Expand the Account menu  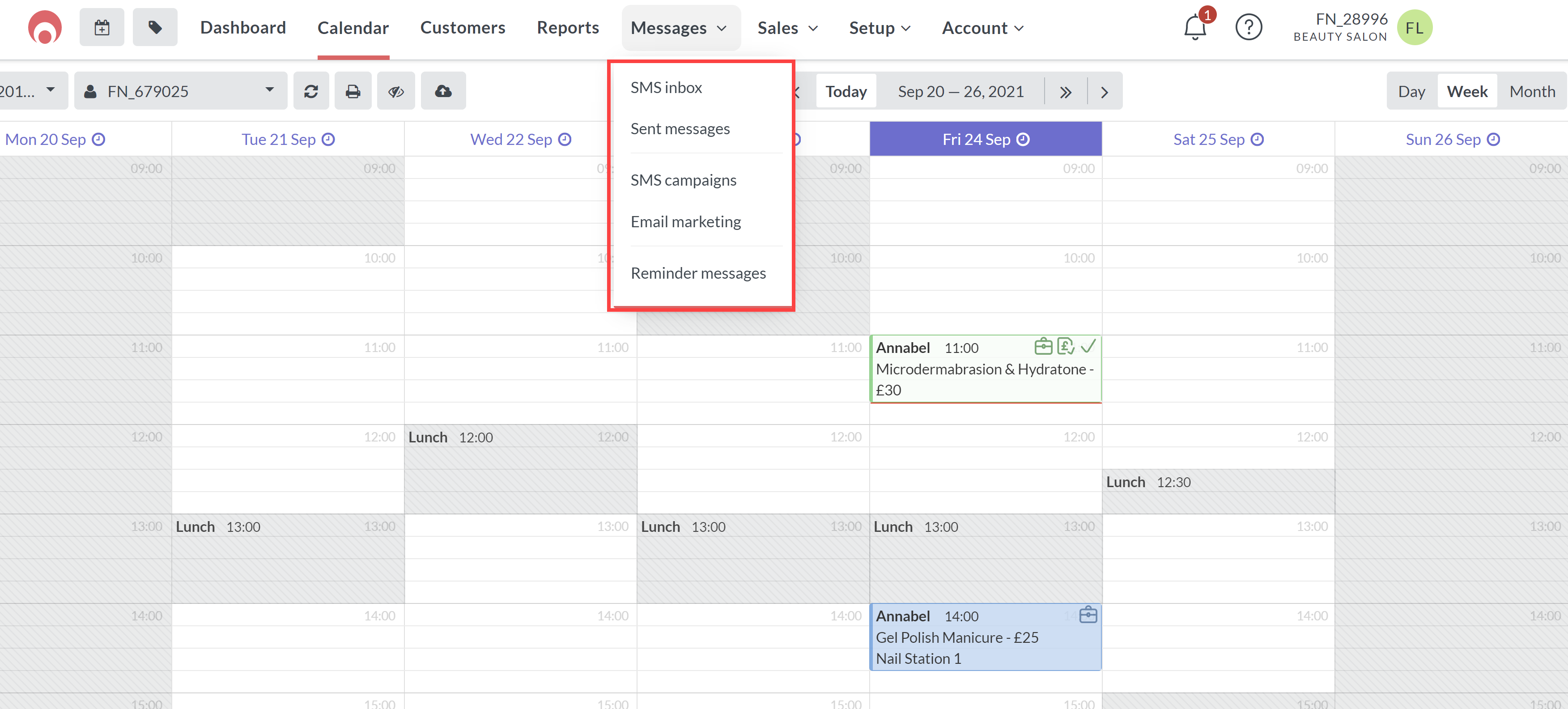[x=982, y=27]
